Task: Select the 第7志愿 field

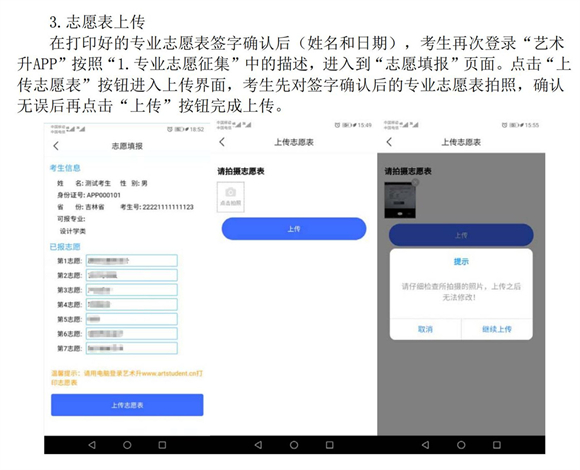Action: [x=132, y=348]
